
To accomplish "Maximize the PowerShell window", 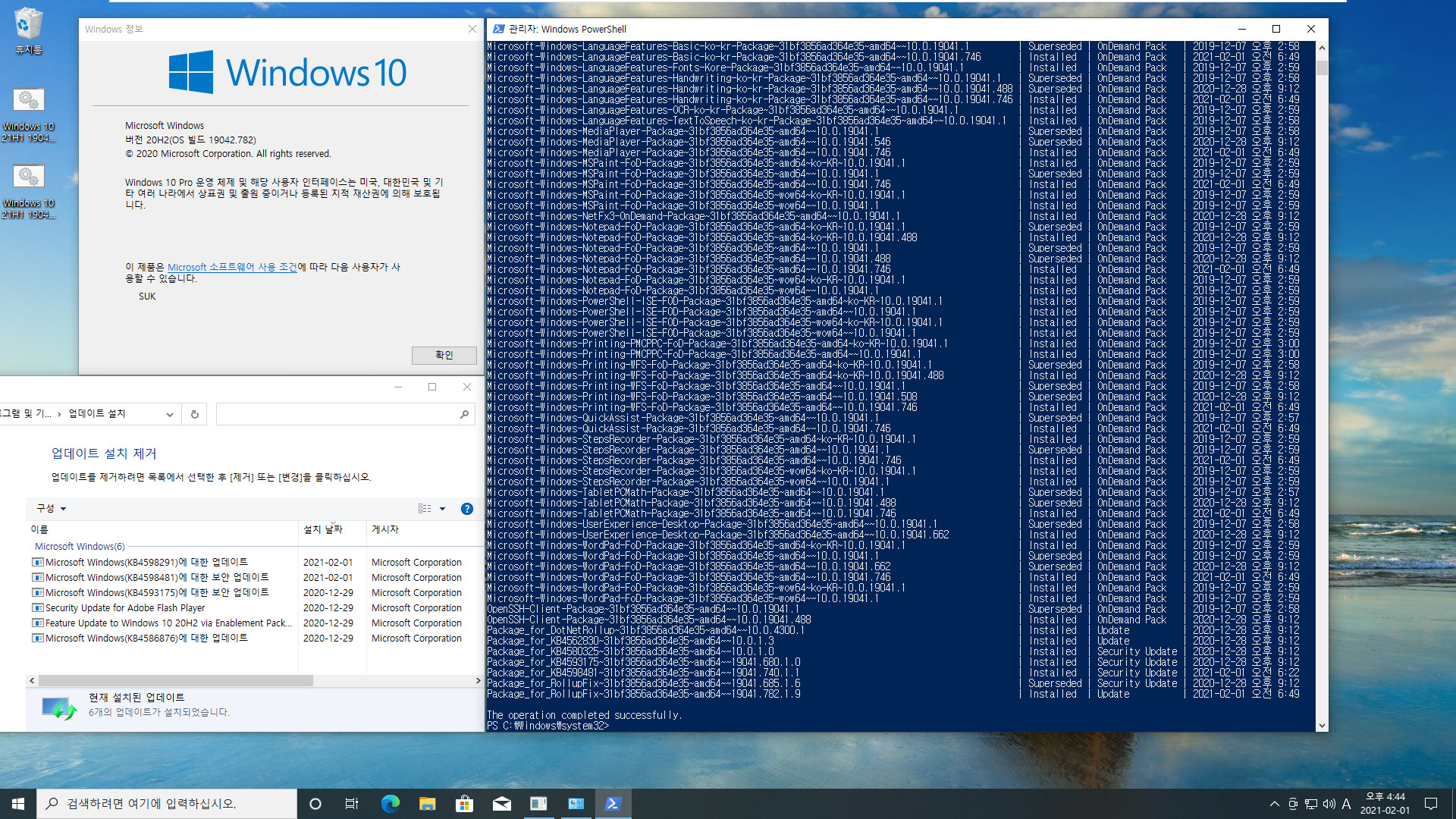I will point(1276,29).
